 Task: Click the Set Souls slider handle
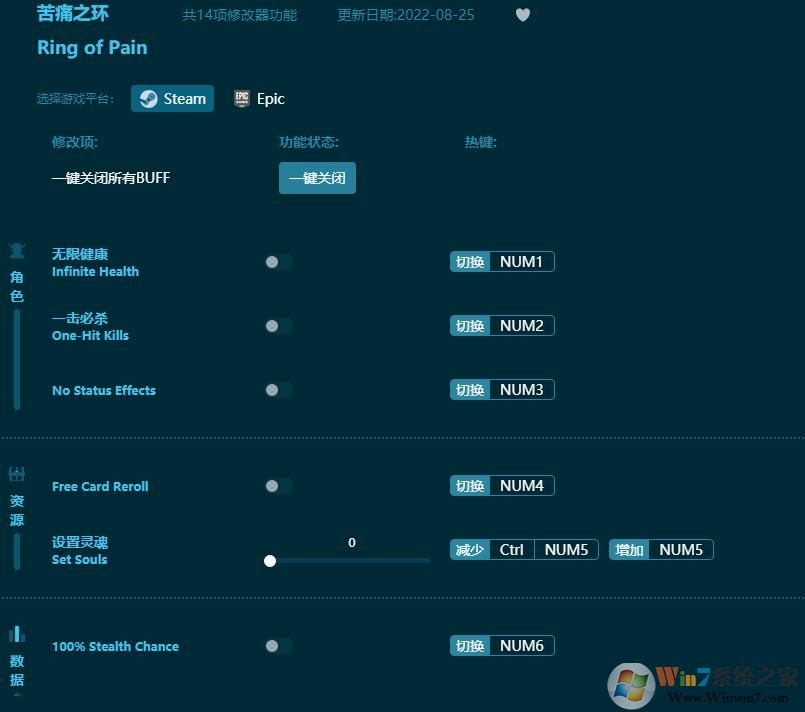[x=270, y=561]
